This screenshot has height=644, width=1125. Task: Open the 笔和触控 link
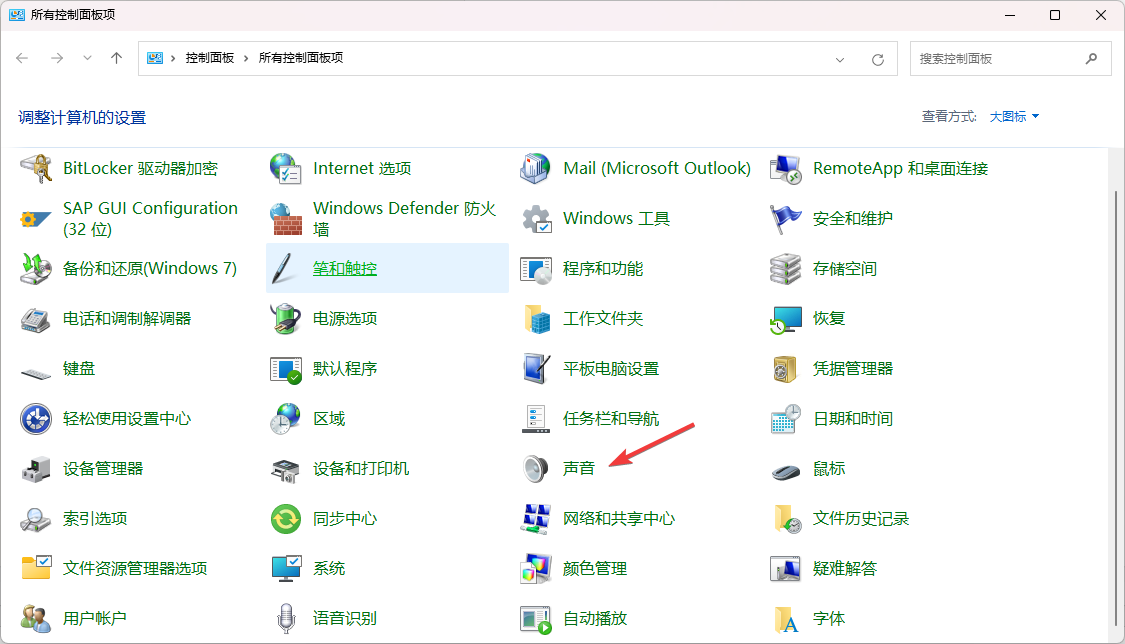tap(345, 269)
